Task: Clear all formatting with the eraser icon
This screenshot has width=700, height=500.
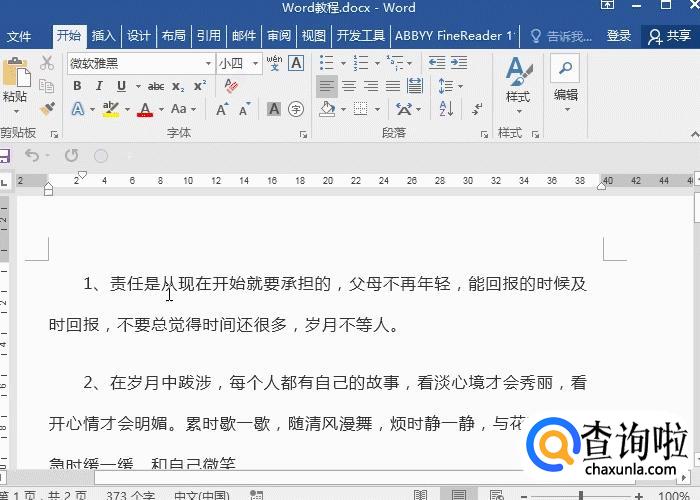Action: 230,86
